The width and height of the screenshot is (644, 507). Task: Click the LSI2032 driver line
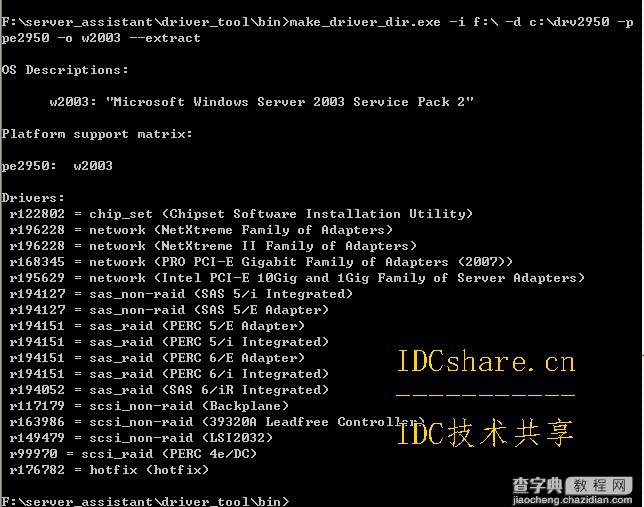tap(141, 438)
